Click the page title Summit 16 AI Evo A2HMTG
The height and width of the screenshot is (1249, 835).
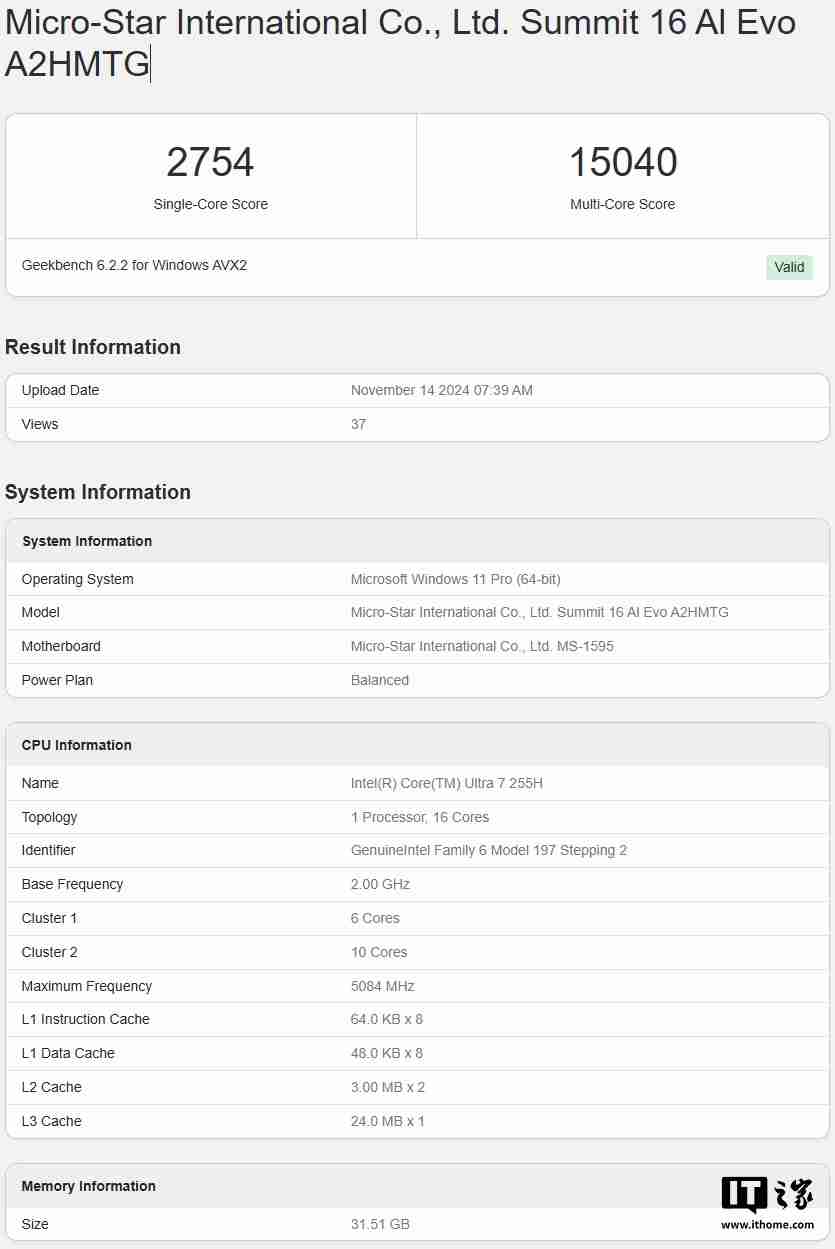click(400, 43)
